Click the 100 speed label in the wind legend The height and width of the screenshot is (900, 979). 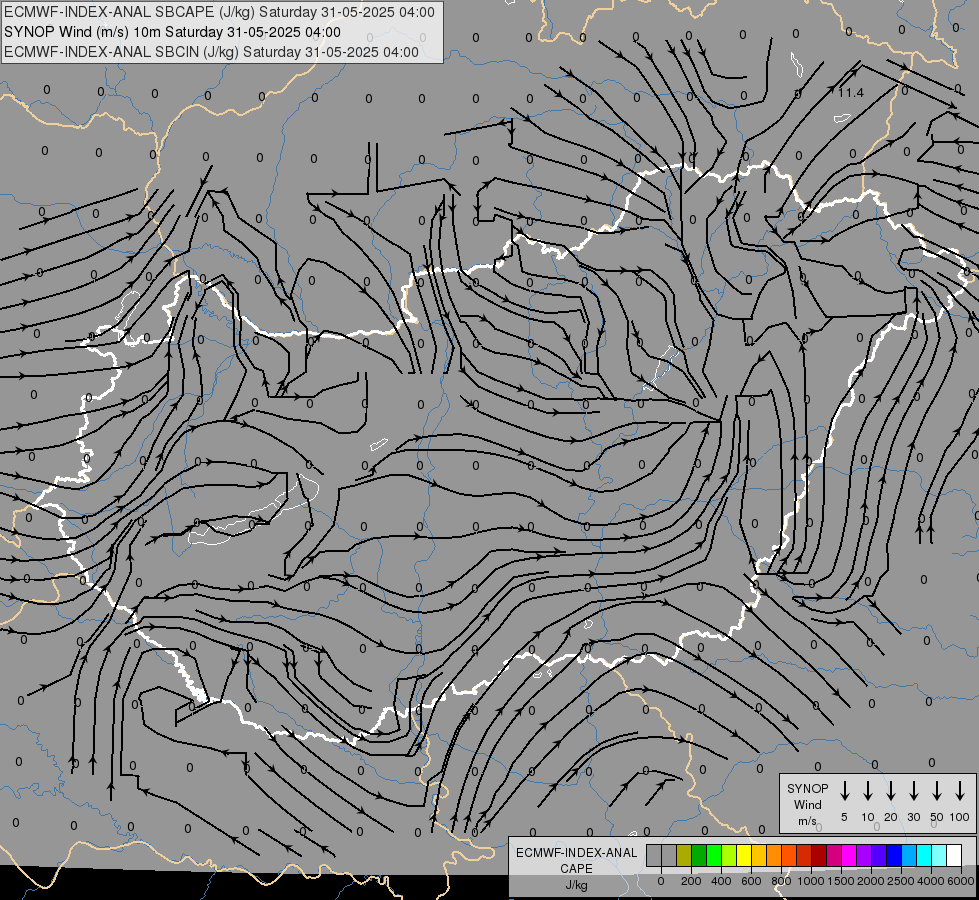[960, 817]
